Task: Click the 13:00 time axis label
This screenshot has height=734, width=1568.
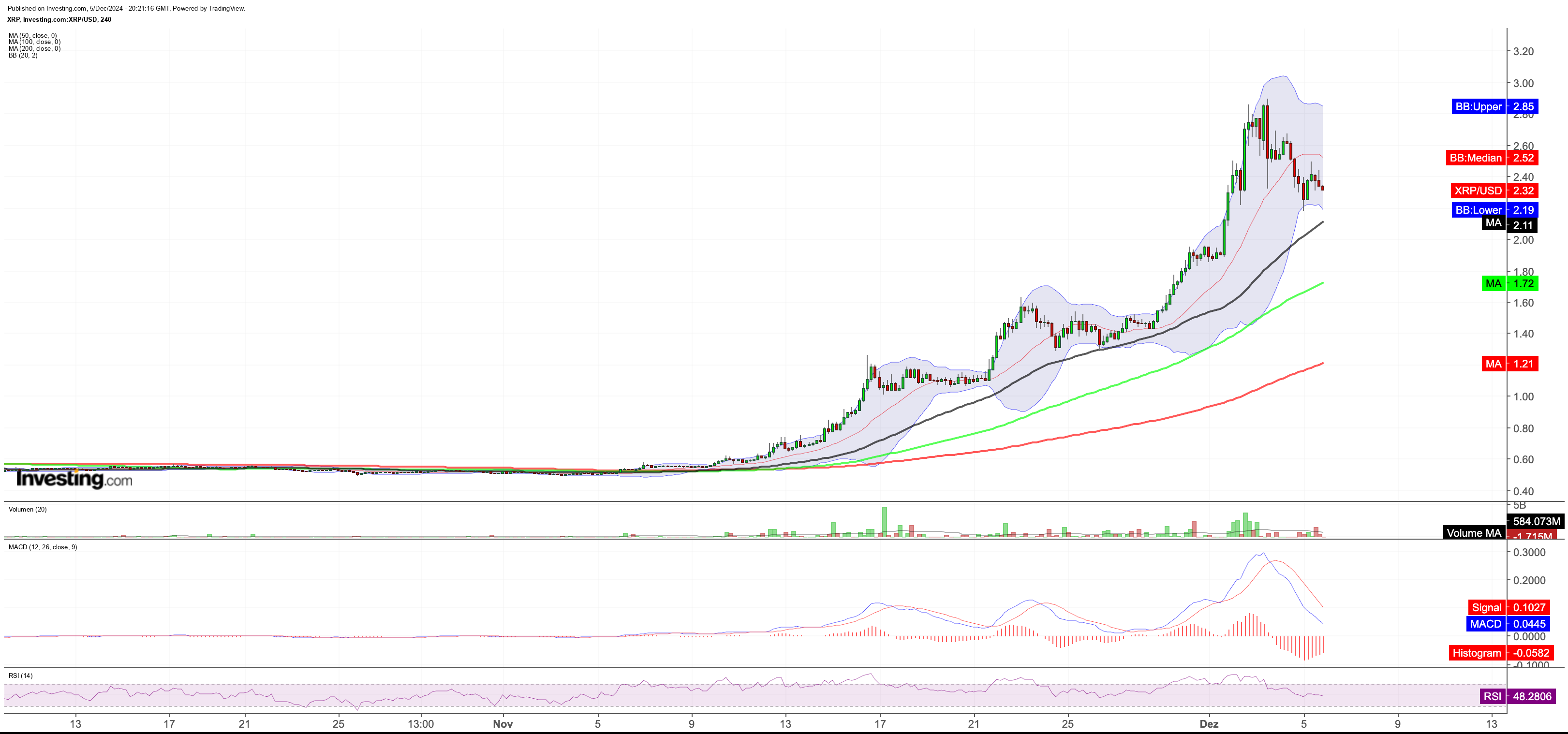Action: 421,724
